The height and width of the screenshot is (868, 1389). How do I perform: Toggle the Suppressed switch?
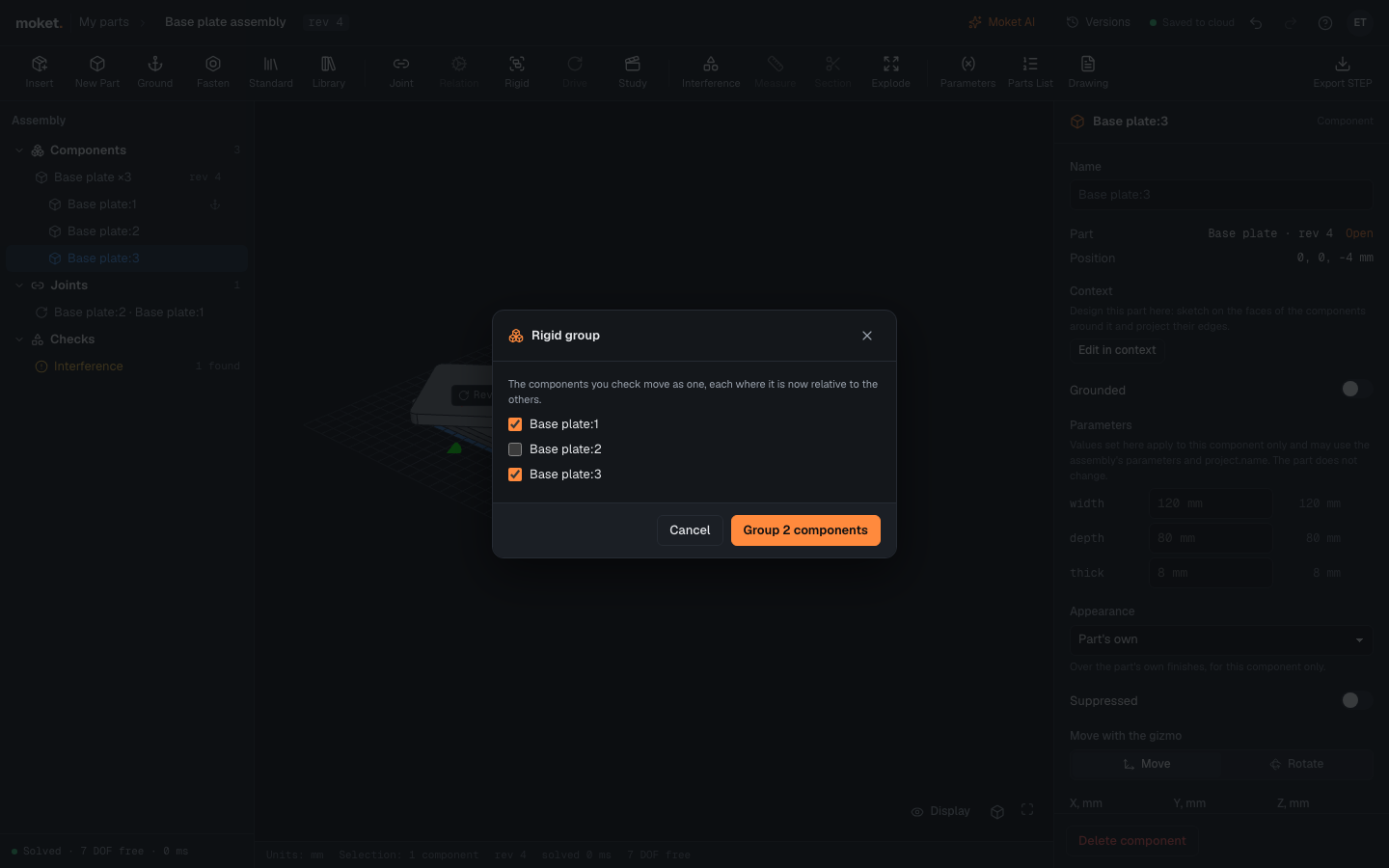pyautogui.click(x=1356, y=700)
